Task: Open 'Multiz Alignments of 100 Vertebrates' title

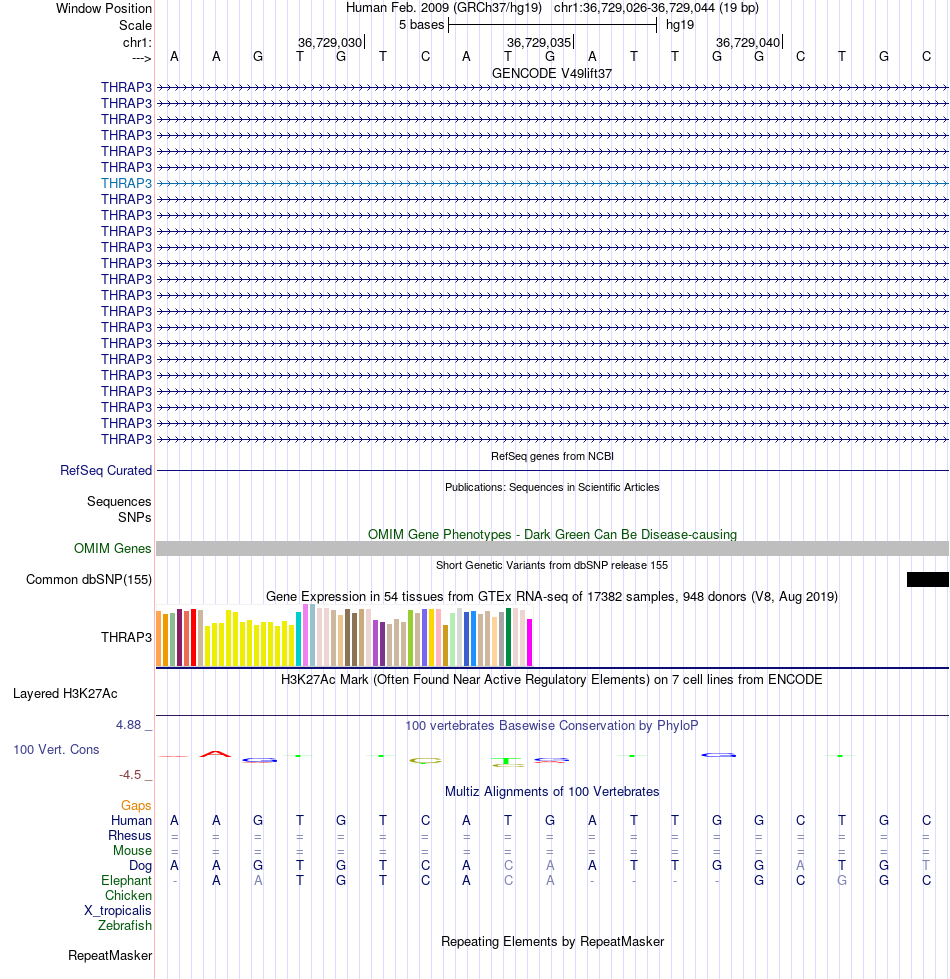Action: (552, 792)
